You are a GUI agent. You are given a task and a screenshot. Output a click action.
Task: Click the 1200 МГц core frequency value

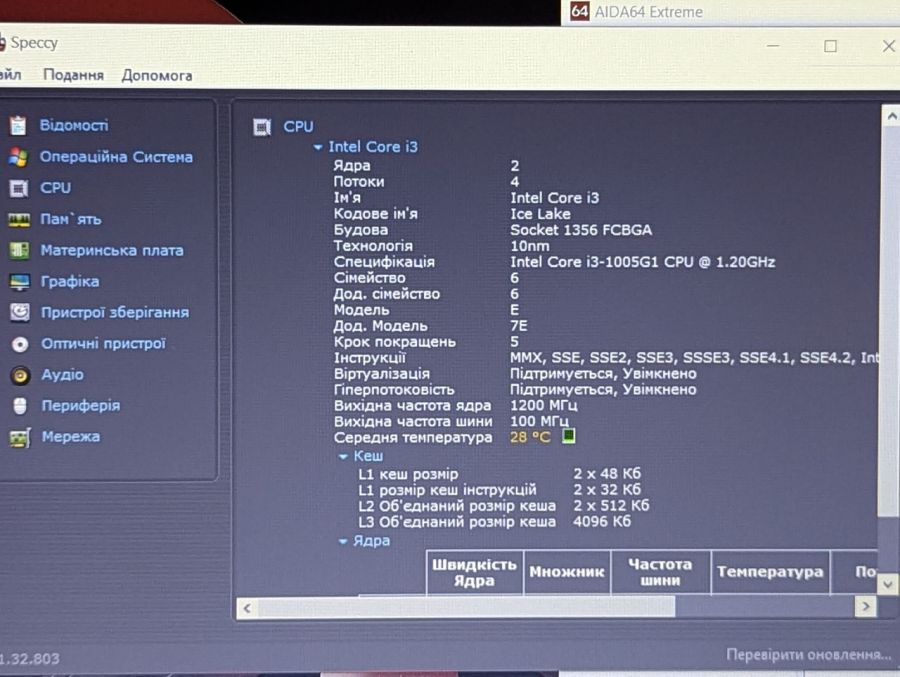point(544,405)
